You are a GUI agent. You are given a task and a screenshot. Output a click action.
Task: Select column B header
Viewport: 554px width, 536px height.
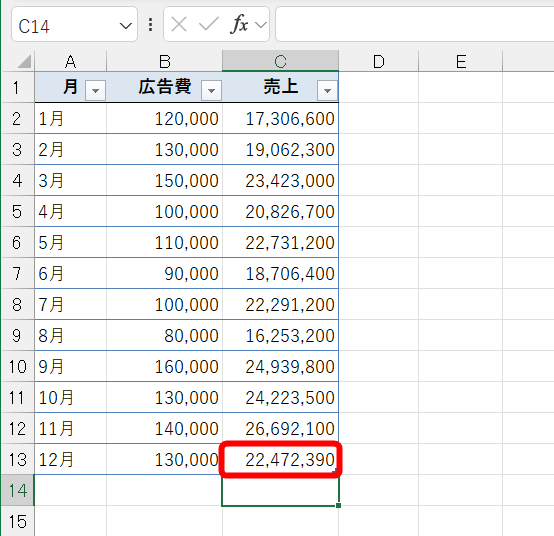[165, 61]
